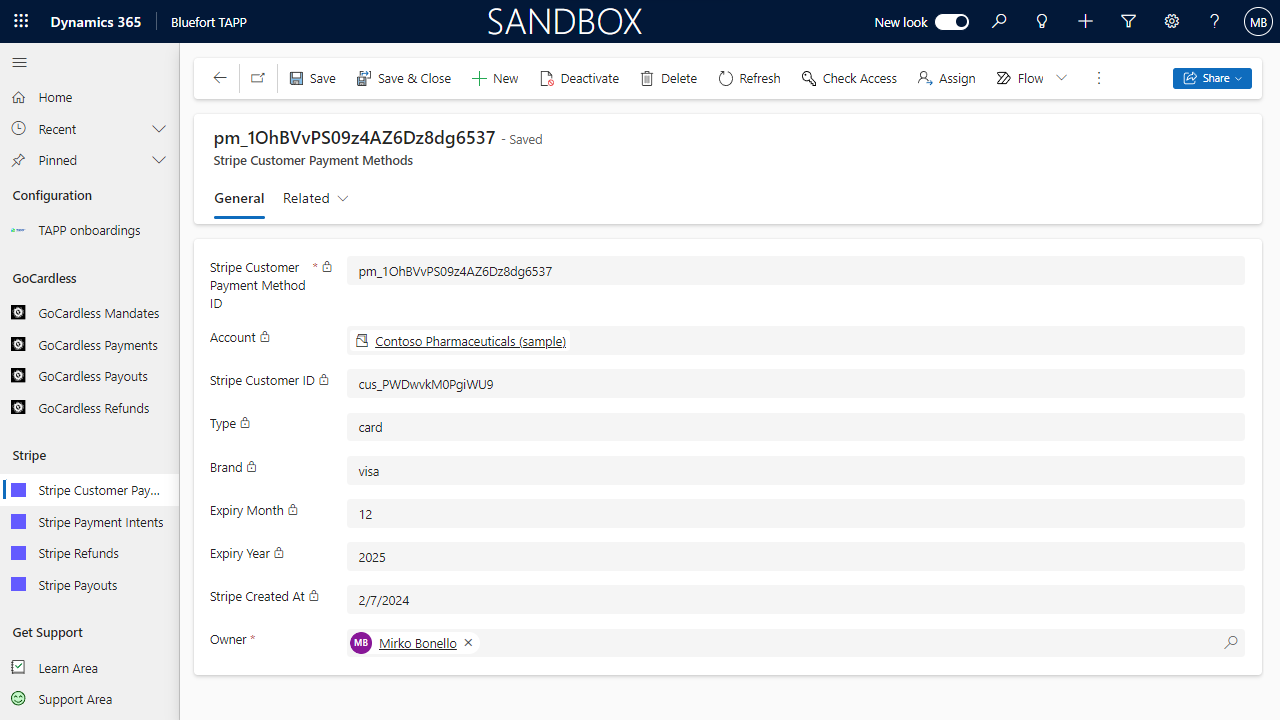Open the more commands overflow menu

(1099, 78)
